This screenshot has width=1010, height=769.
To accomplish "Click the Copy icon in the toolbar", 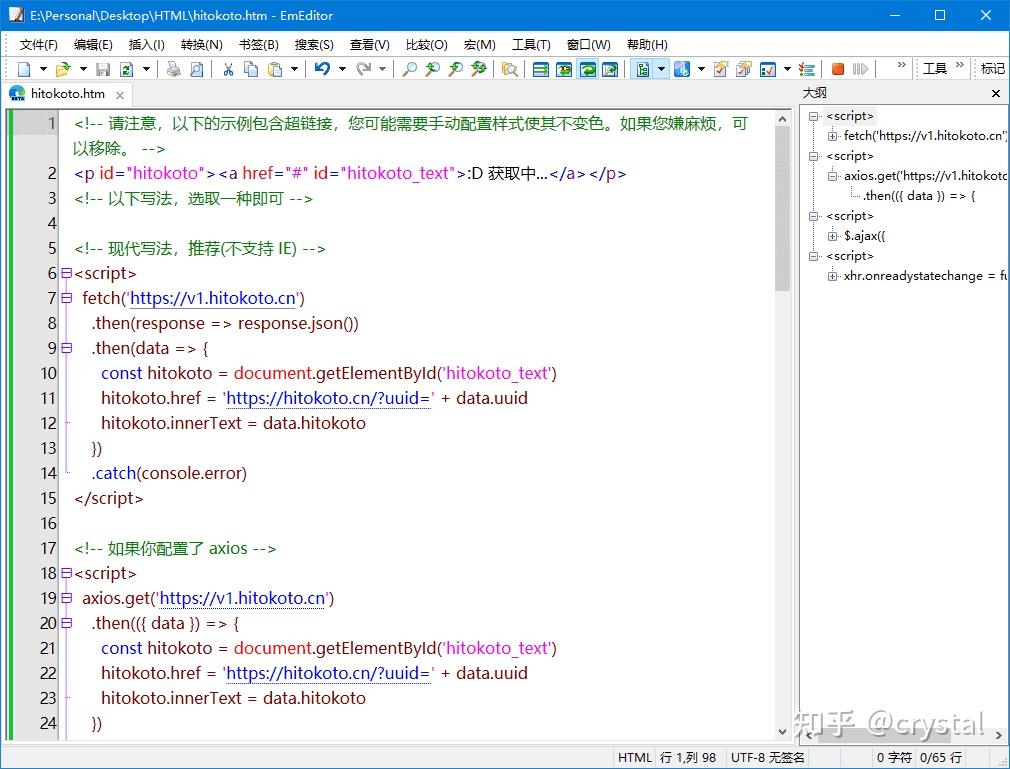I will (251, 69).
